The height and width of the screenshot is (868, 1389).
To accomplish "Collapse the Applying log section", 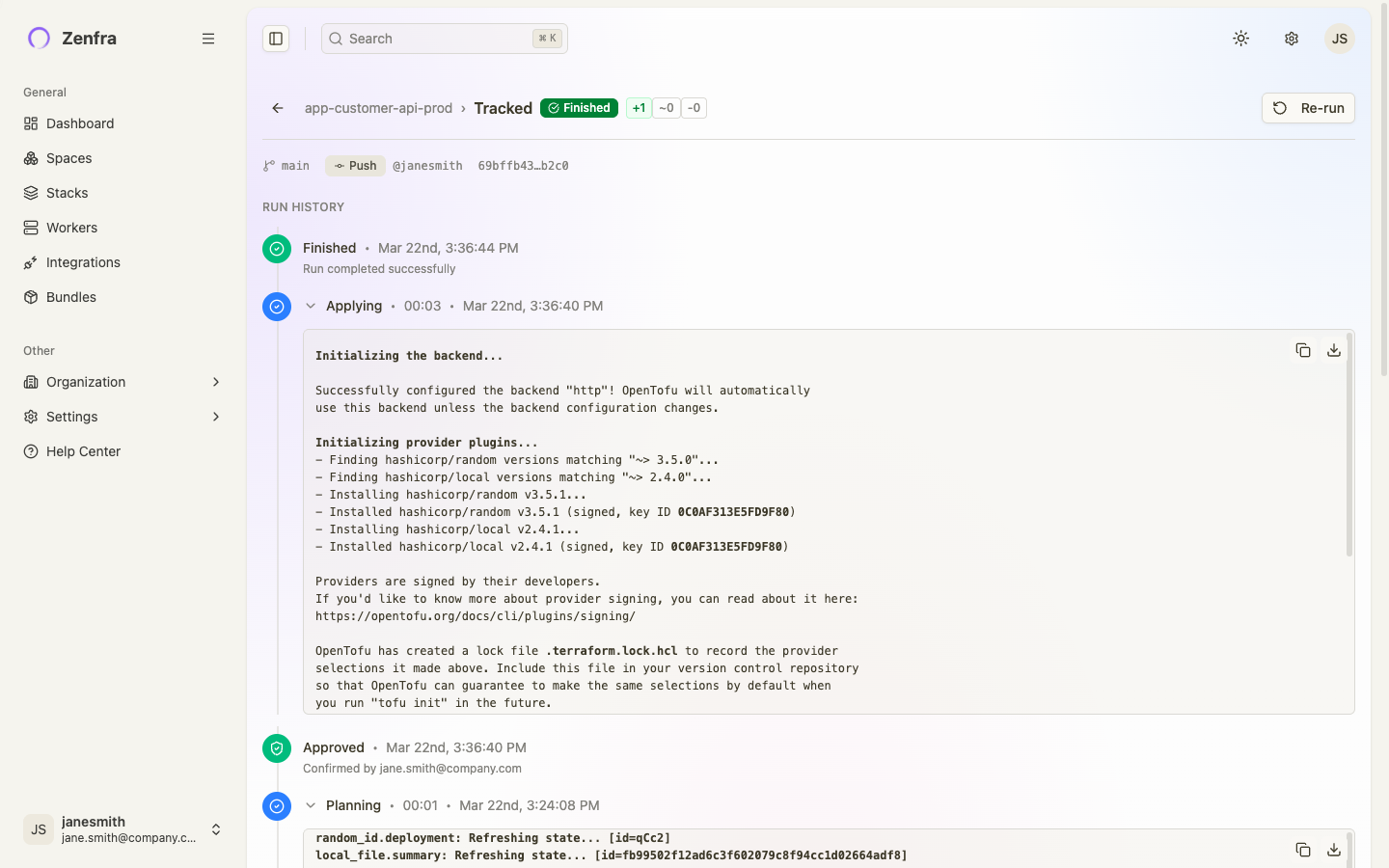I will click(x=311, y=306).
